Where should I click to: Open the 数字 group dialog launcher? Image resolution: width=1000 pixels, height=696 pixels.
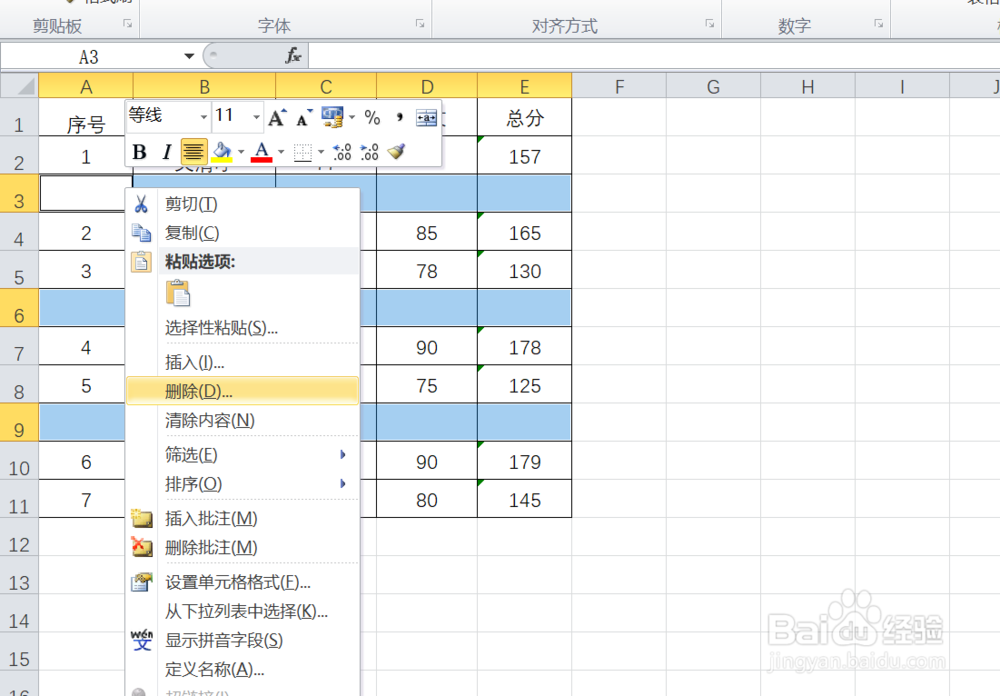click(x=879, y=24)
